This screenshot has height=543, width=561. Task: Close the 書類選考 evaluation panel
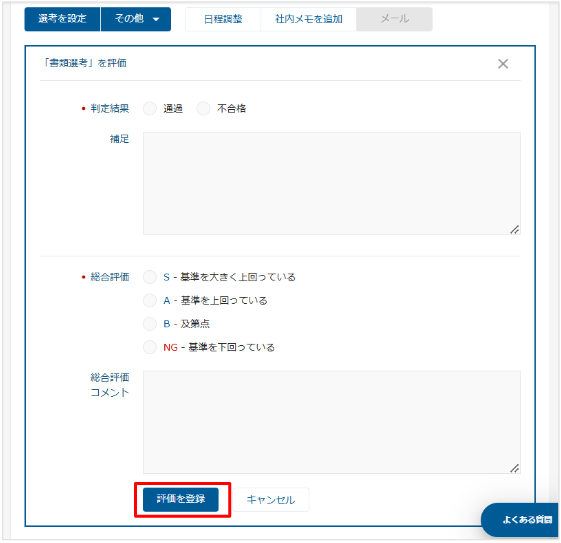coord(503,64)
